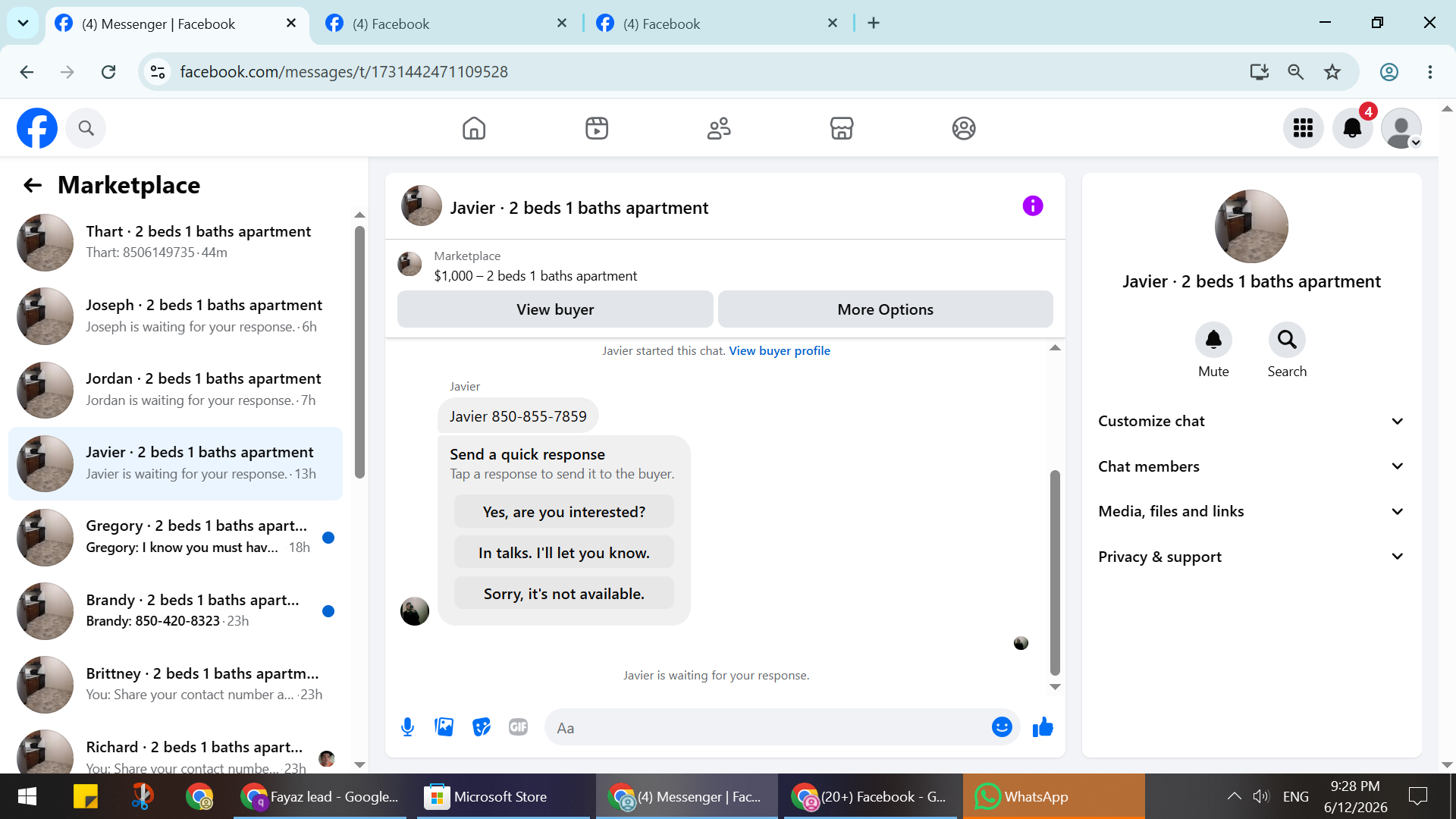Click the View buyer button
1456x819 pixels.
555,309
